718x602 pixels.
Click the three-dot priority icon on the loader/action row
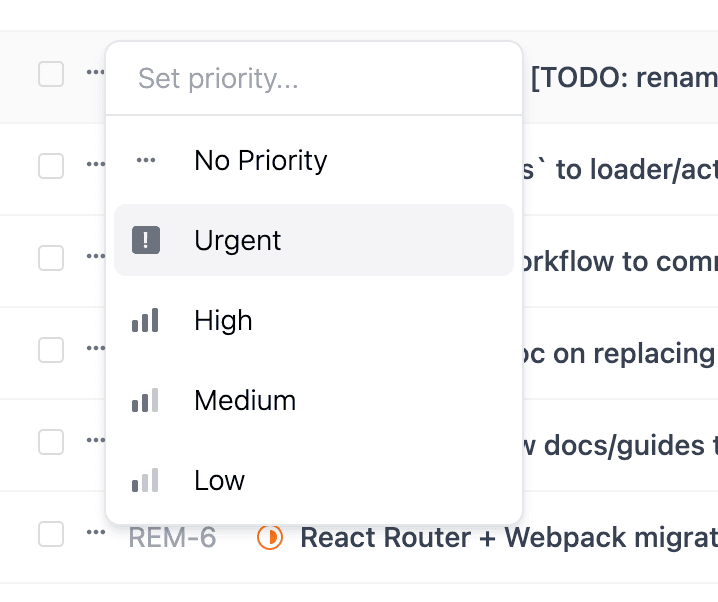pos(95,165)
